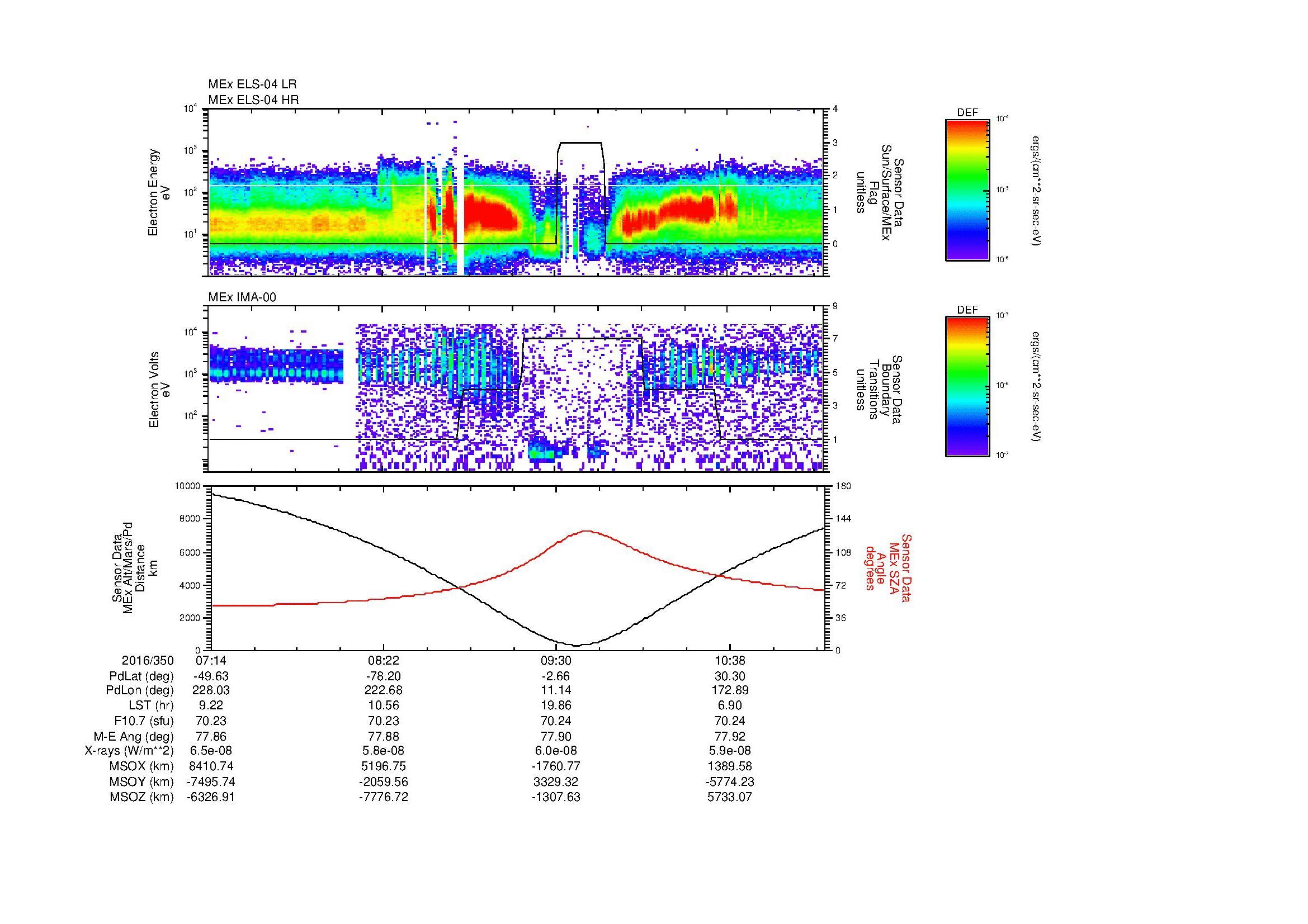Viewport: 1308px width, 924px height.
Task: Click the 08:22 time tick label
Action: tap(384, 661)
